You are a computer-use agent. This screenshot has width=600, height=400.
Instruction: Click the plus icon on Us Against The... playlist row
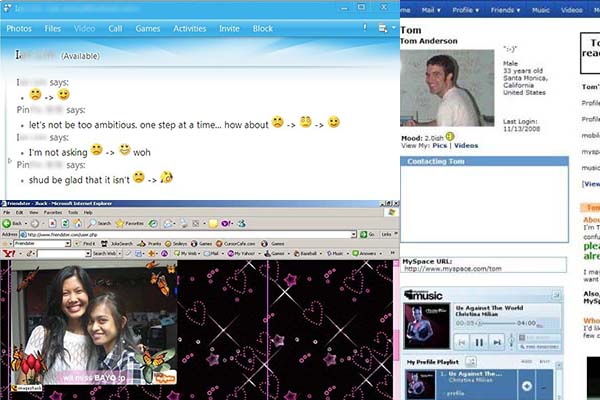(x=527, y=386)
